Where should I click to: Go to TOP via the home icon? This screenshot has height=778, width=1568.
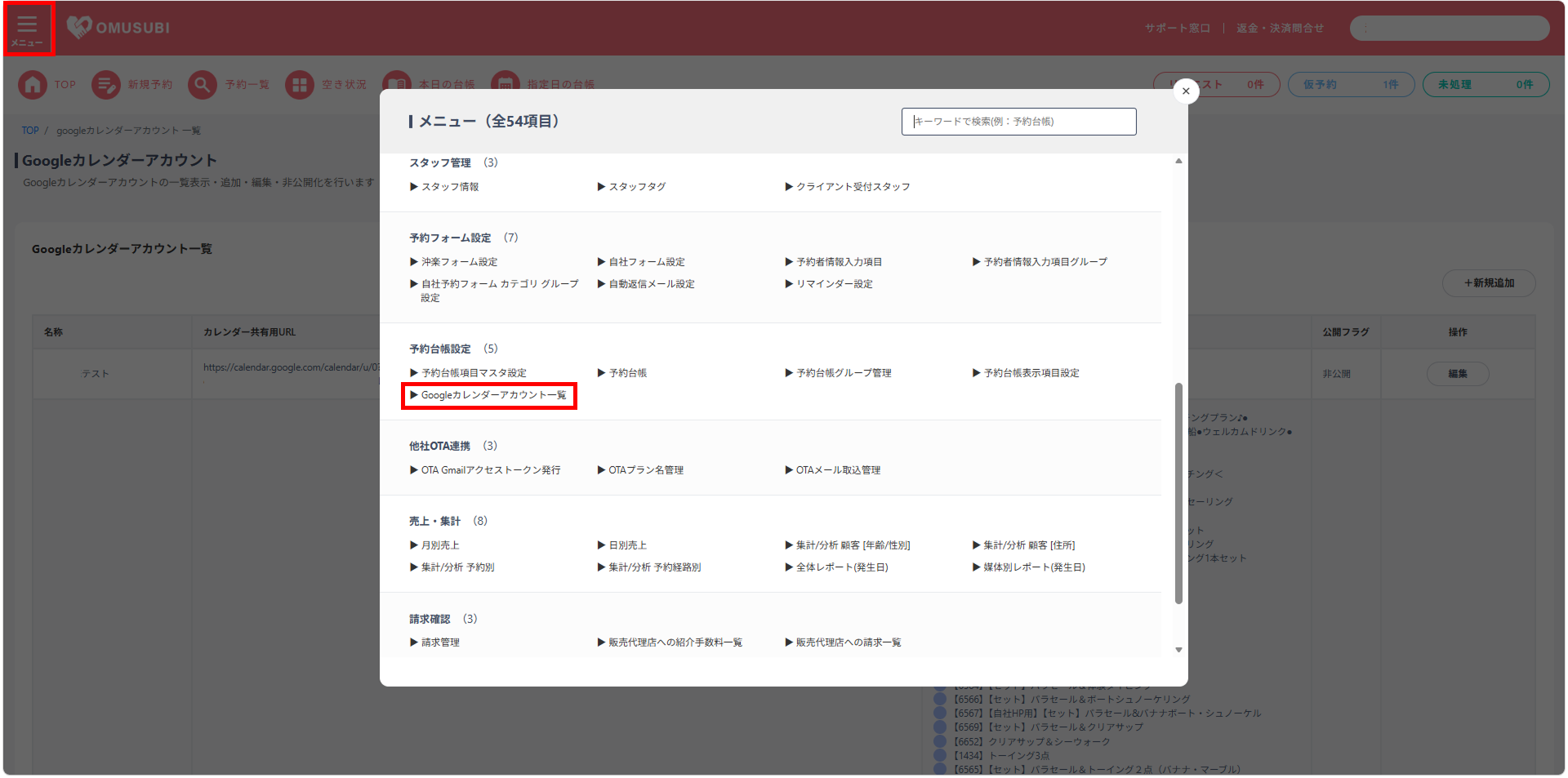(x=33, y=85)
